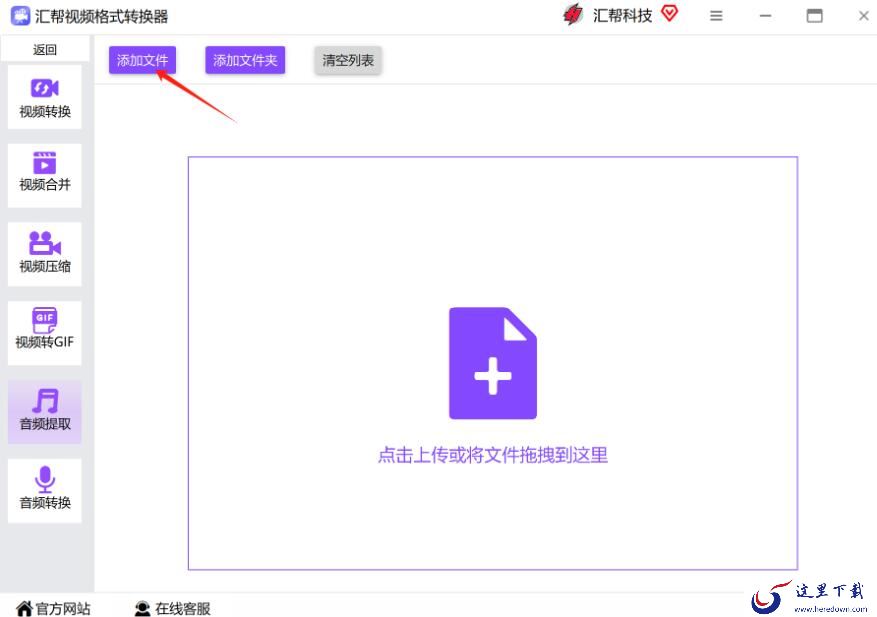Click the 添加文件 button
This screenshot has height=617, width=877.
click(142, 60)
